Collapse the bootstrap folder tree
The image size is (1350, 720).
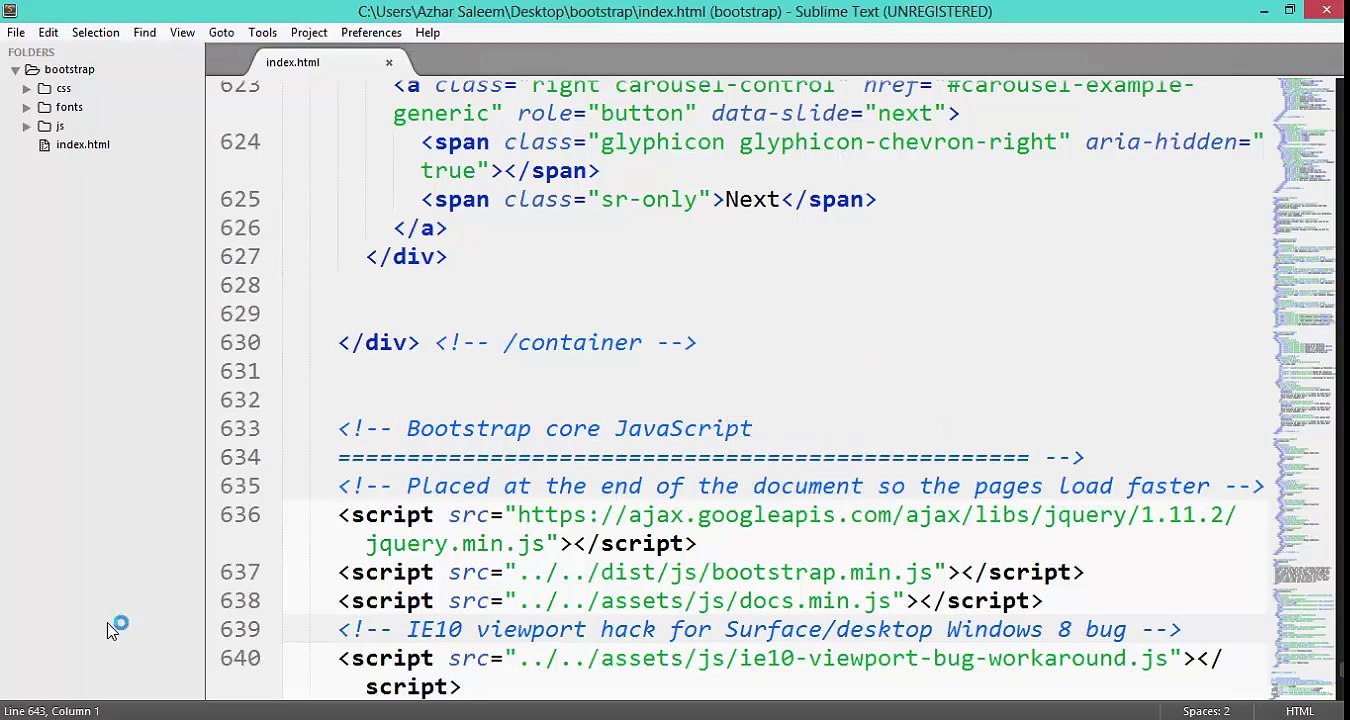point(15,70)
